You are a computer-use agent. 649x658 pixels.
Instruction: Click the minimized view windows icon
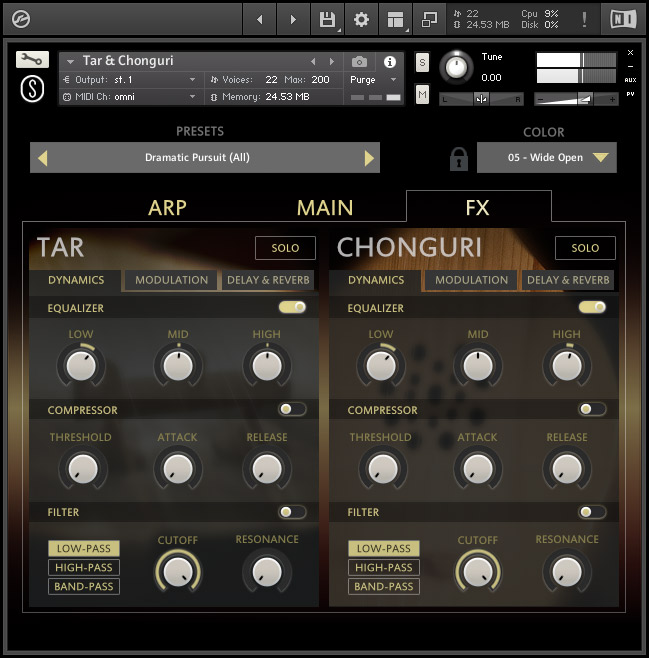pyautogui.click(x=429, y=19)
